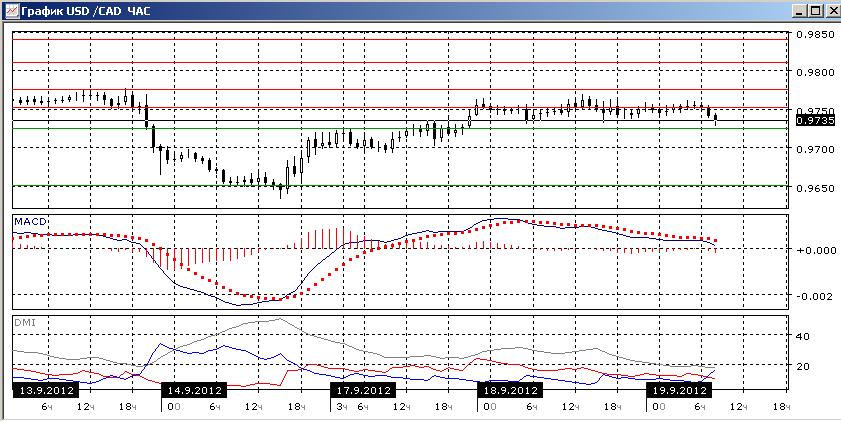Click the 40 level on the DMI scale
This screenshot has width=841, height=421.
coord(803,337)
